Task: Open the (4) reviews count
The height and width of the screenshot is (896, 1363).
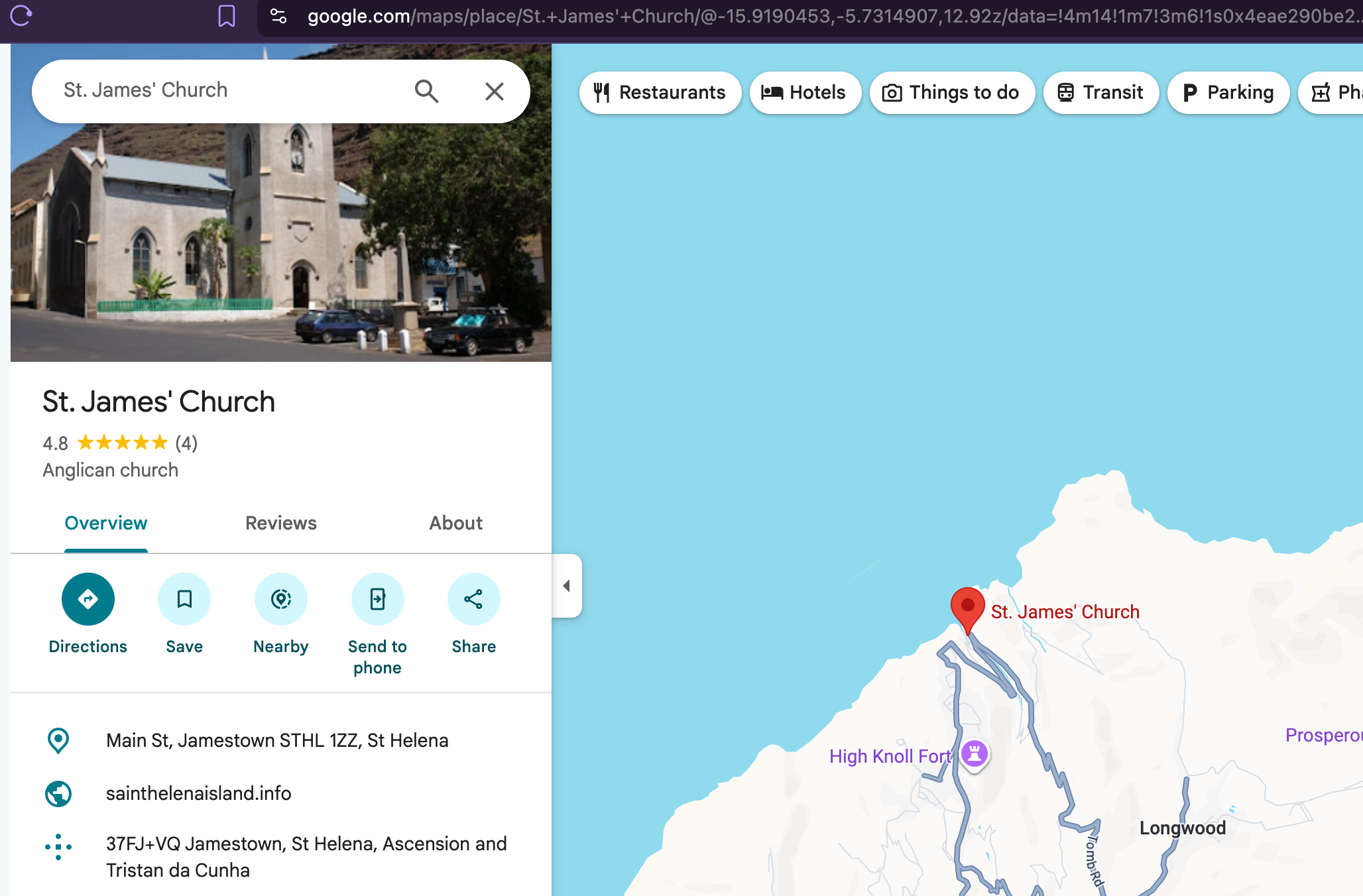Action: coord(186,443)
